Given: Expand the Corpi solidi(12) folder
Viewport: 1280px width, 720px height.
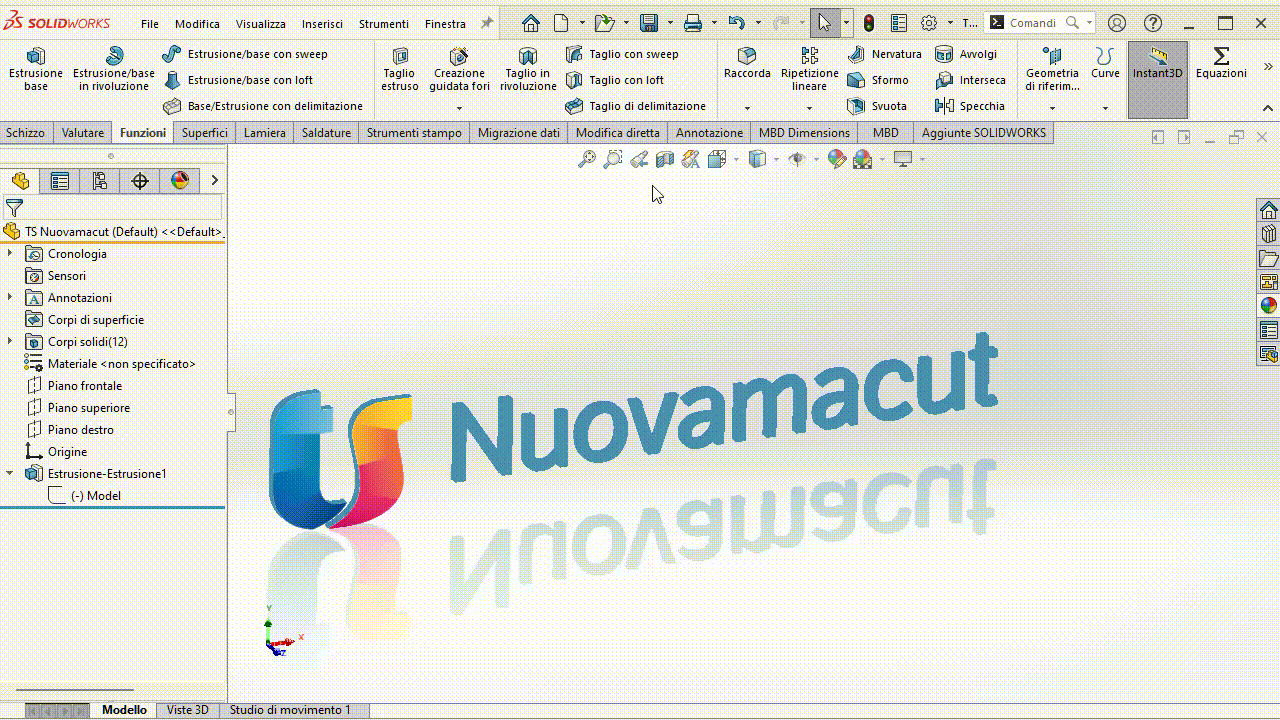Looking at the screenshot, I should (x=10, y=342).
